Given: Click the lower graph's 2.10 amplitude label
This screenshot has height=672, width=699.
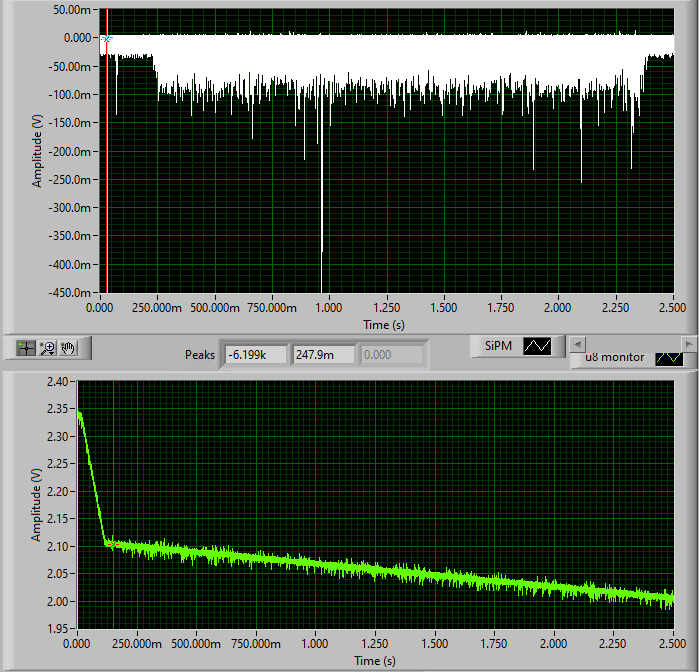Looking at the screenshot, I should 57,547.
